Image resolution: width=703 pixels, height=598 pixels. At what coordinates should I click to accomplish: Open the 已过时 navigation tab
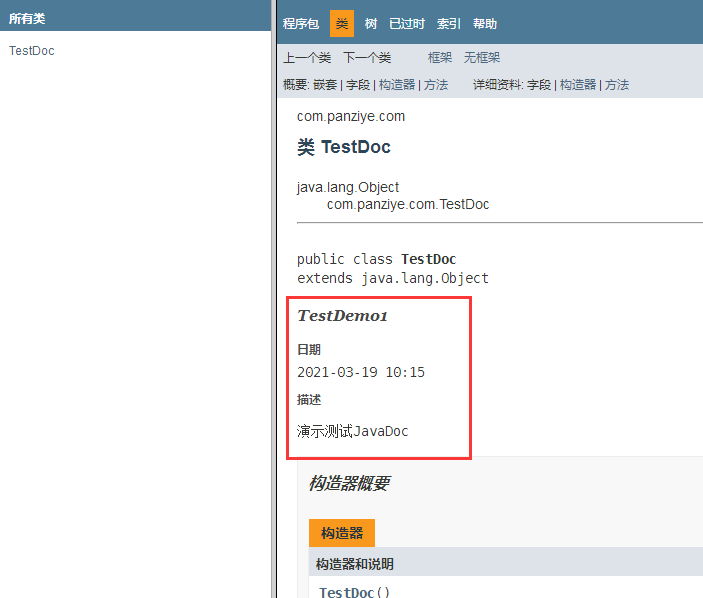[407, 23]
